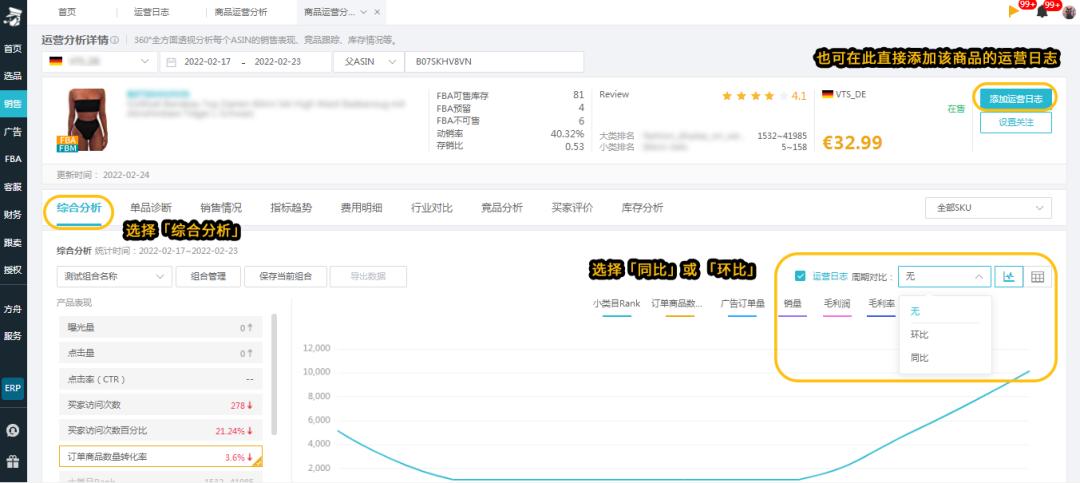Select the 销售情况 tab
This screenshot has height=483, width=1080.
221,208
